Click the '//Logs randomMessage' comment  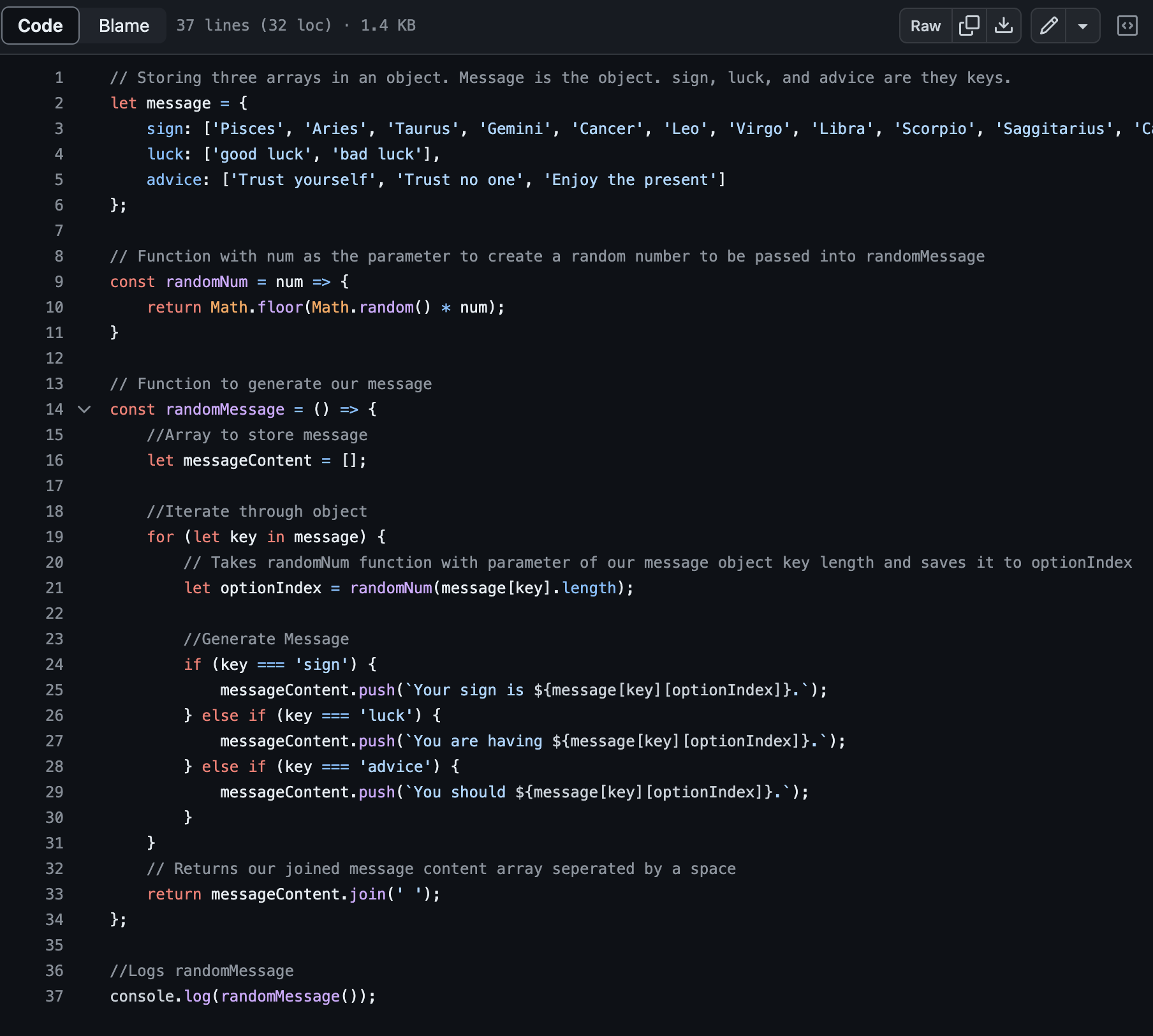[202, 971]
